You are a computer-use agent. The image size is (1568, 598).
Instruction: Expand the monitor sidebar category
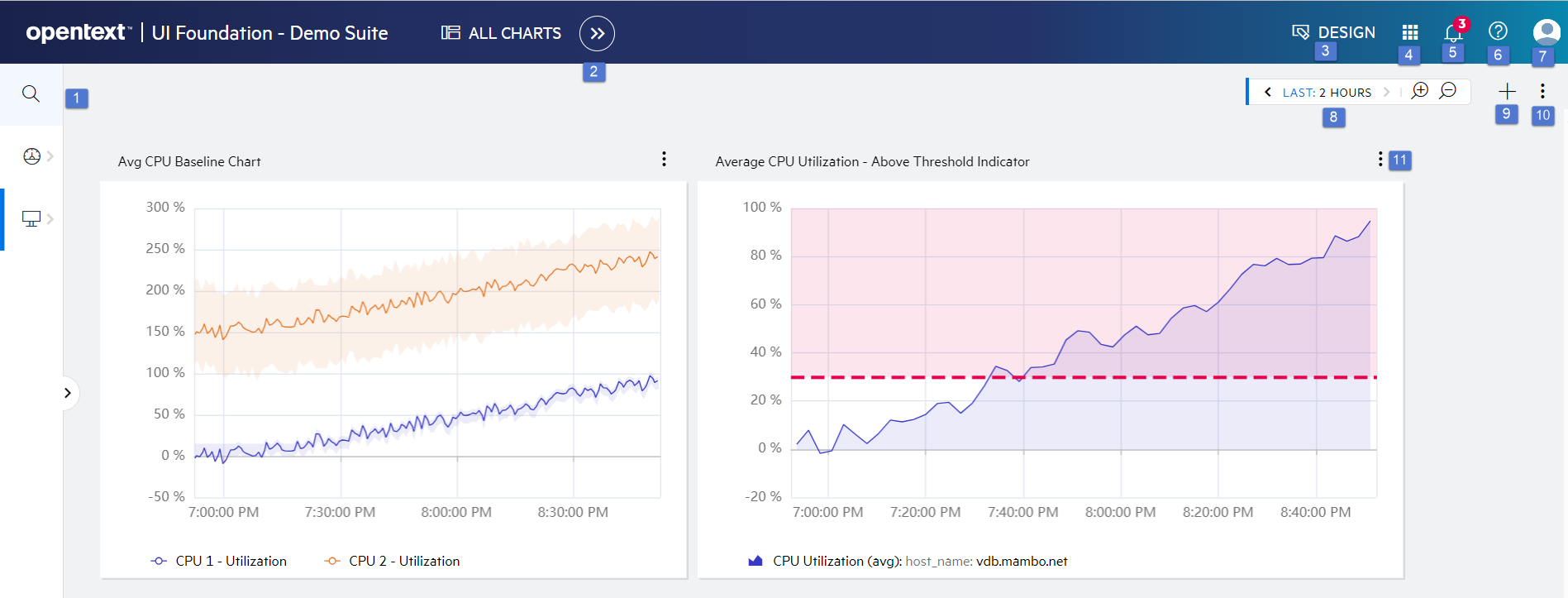click(x=37, y=219)
